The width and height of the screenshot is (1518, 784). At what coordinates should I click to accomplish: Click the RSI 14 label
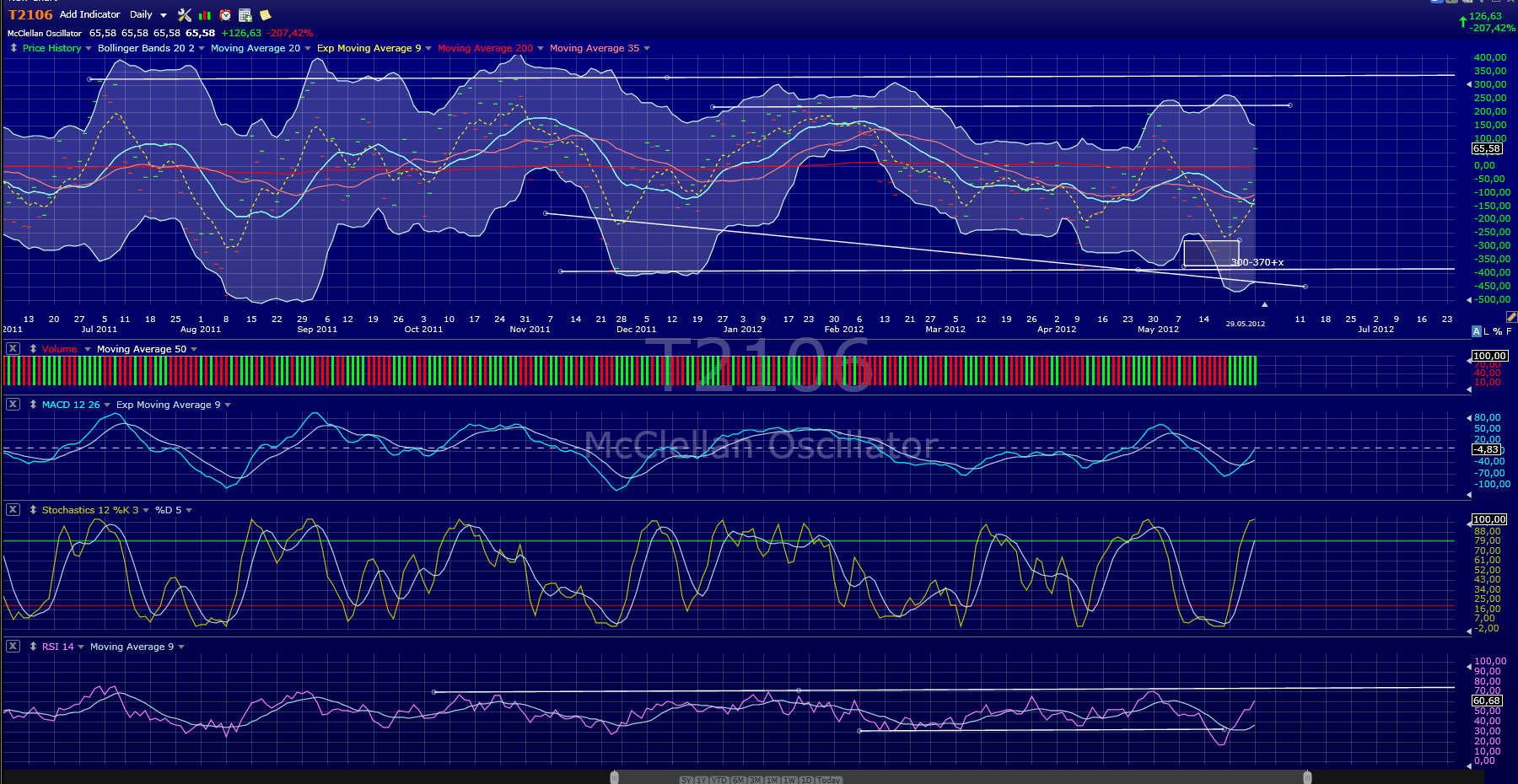[x=58, y=647]
